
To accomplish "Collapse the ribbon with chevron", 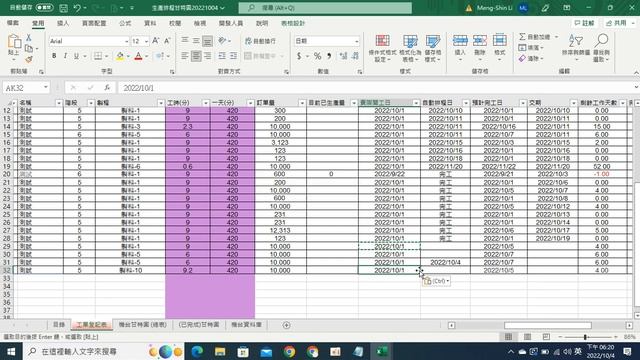I will [x=636, y=72].
